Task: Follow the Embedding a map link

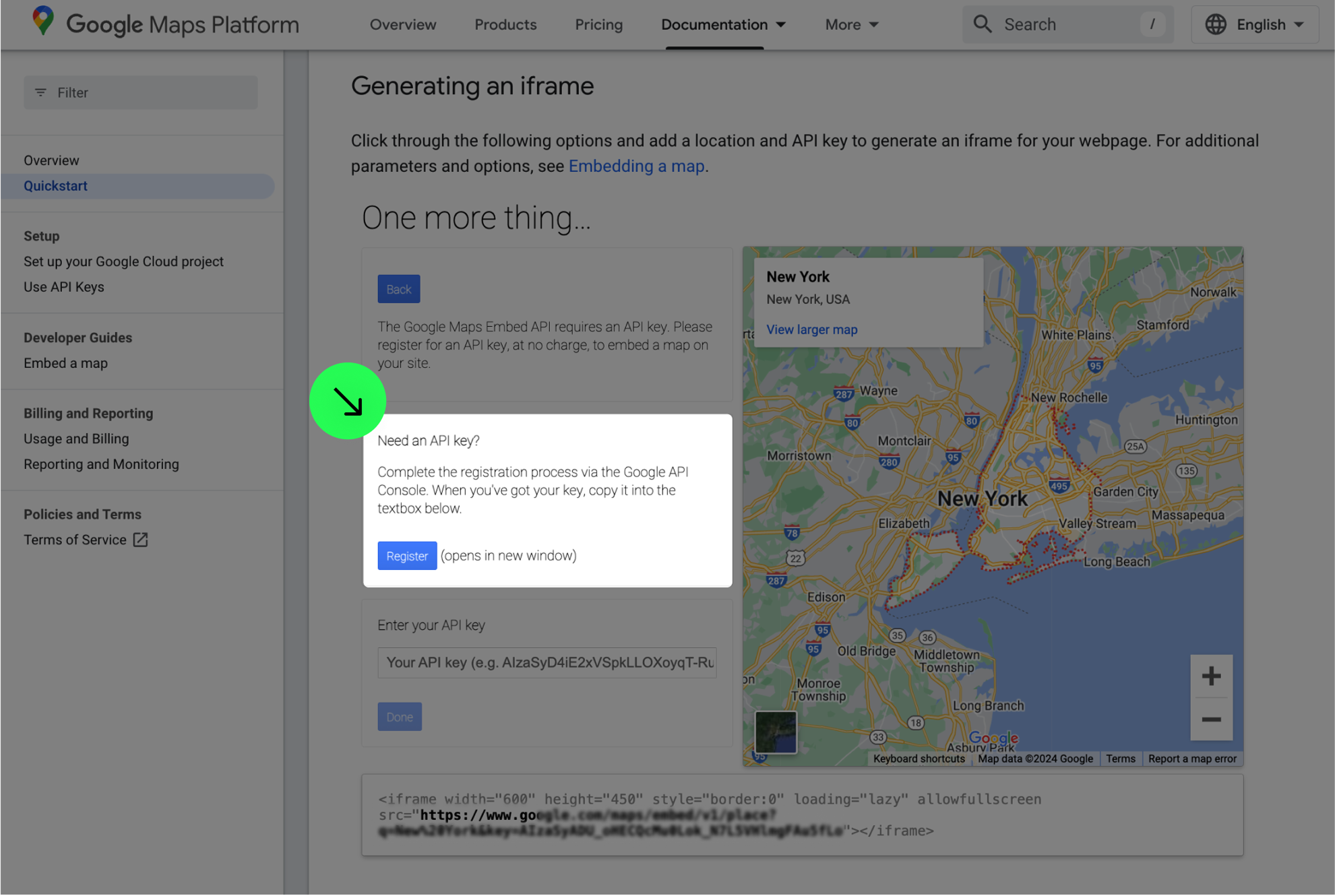Action: coord(636,166)
